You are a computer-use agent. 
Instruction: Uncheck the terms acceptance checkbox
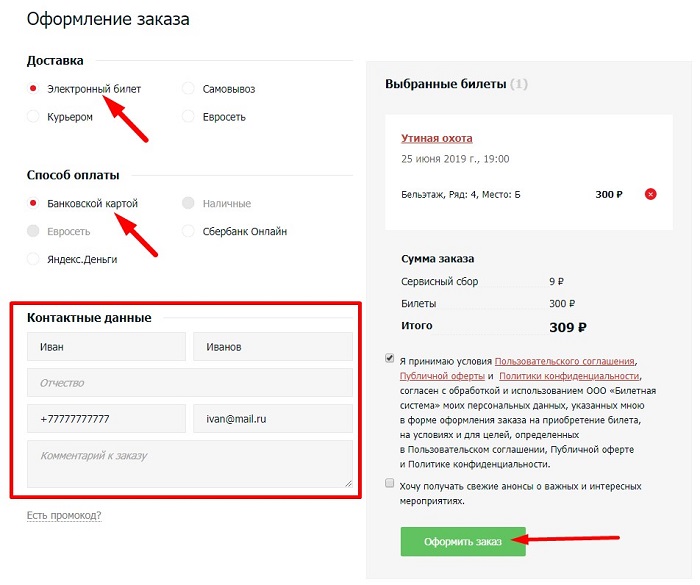pos(389,359)
